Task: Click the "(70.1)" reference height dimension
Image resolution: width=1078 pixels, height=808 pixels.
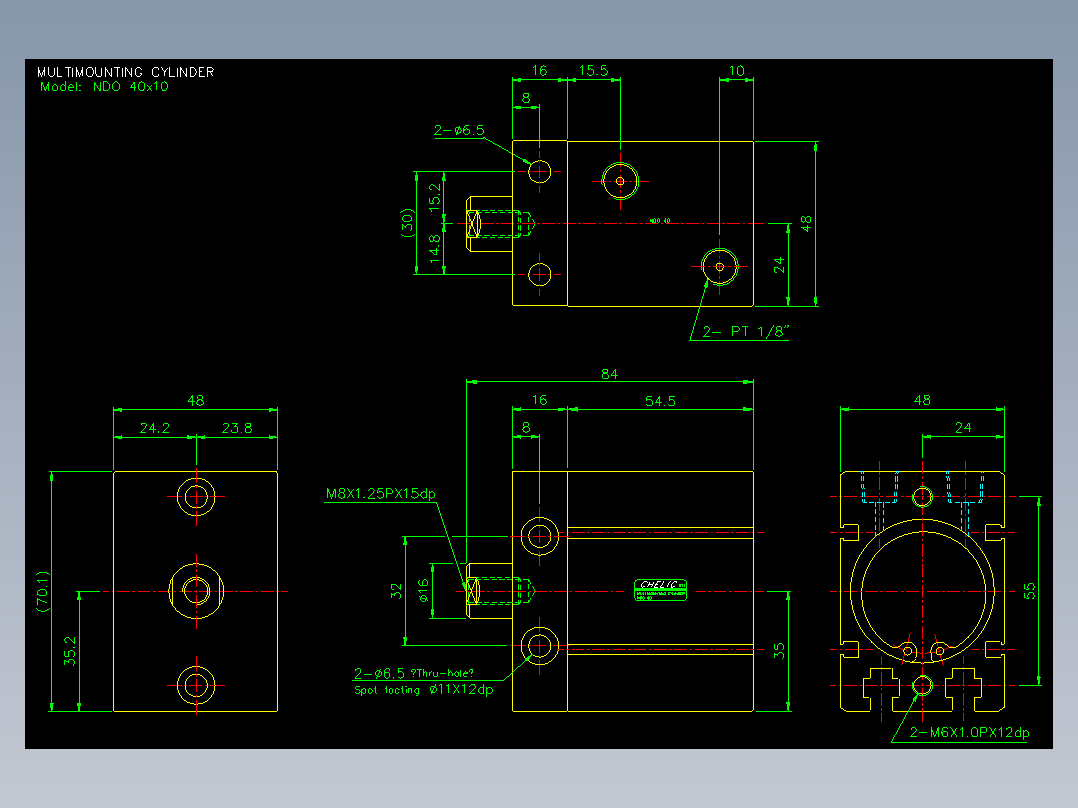Action: click(43, 591)
